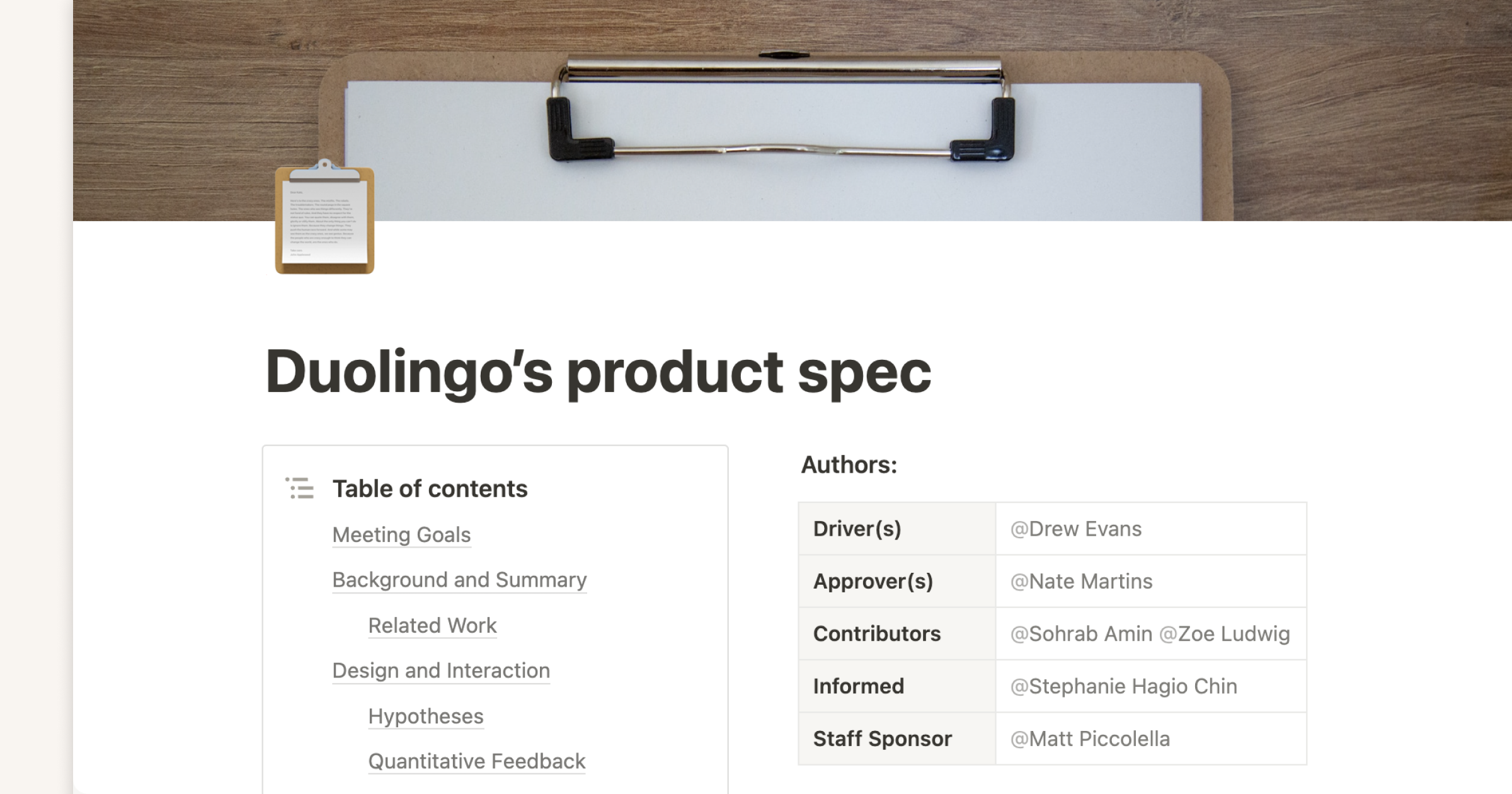Viewport: 1512px width, 794px height.
Task: Click the Duolingo's product spec title
Action: (598, 372)
